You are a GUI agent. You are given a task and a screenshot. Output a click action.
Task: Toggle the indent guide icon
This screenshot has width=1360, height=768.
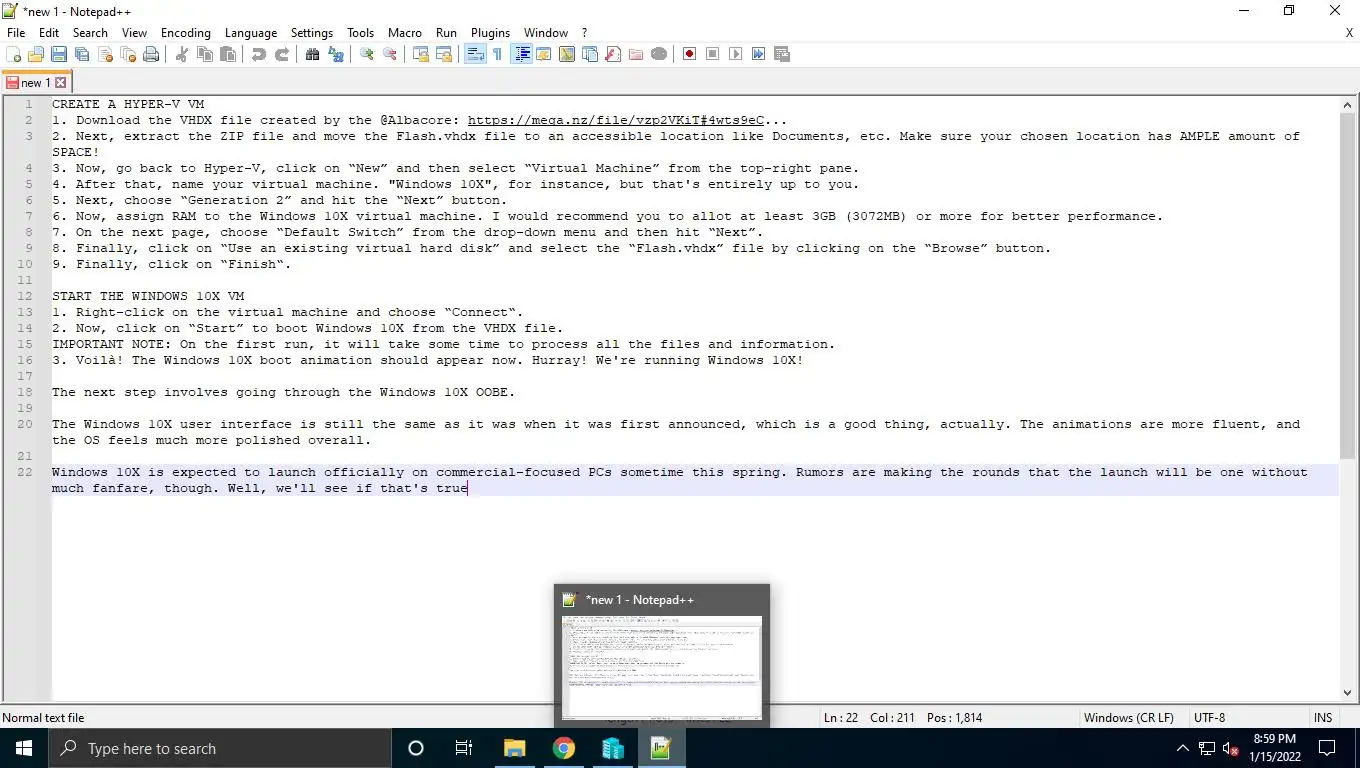coord(521,54)
